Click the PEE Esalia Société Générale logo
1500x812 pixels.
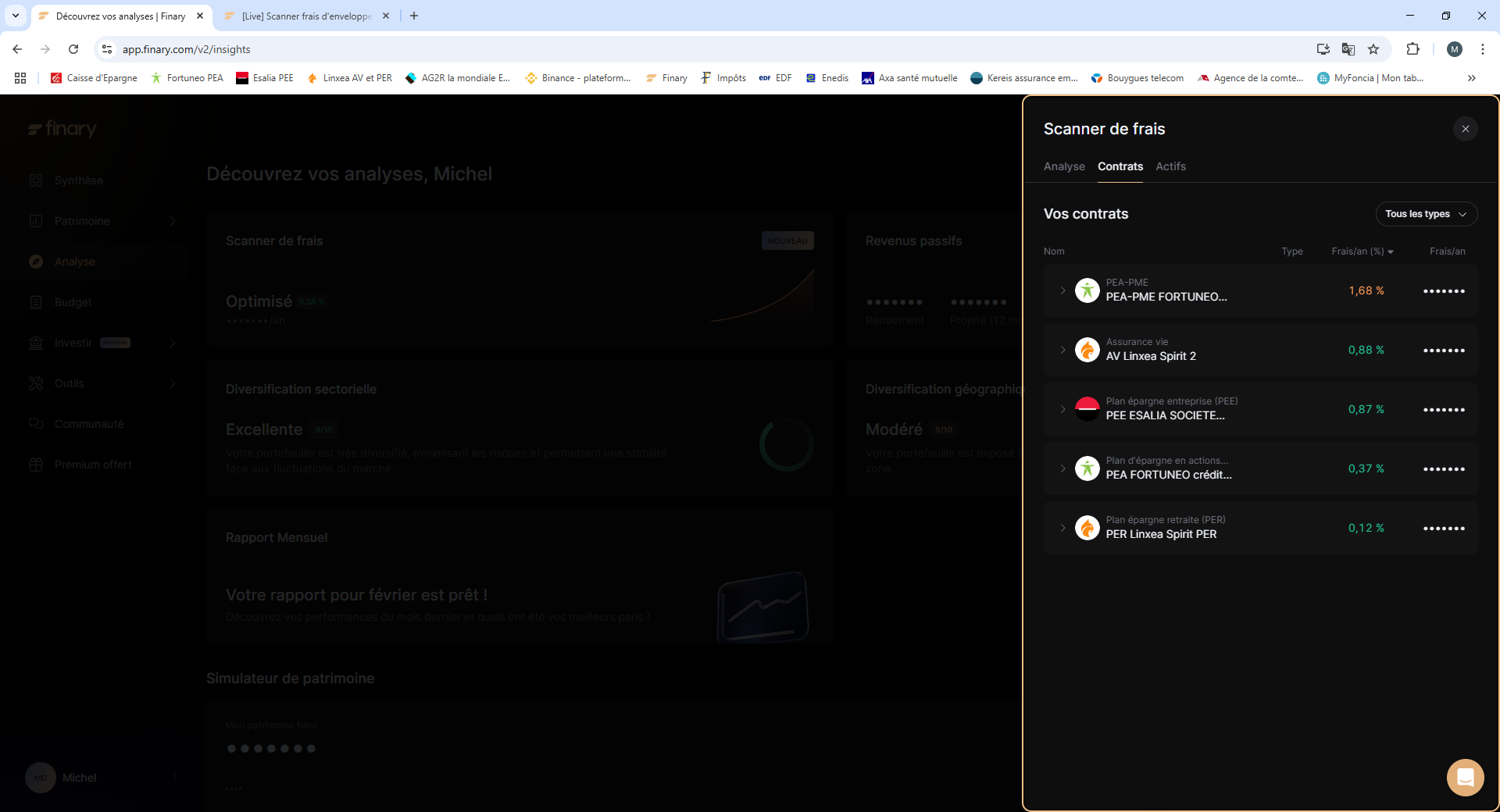click(x=1087, y=409)
